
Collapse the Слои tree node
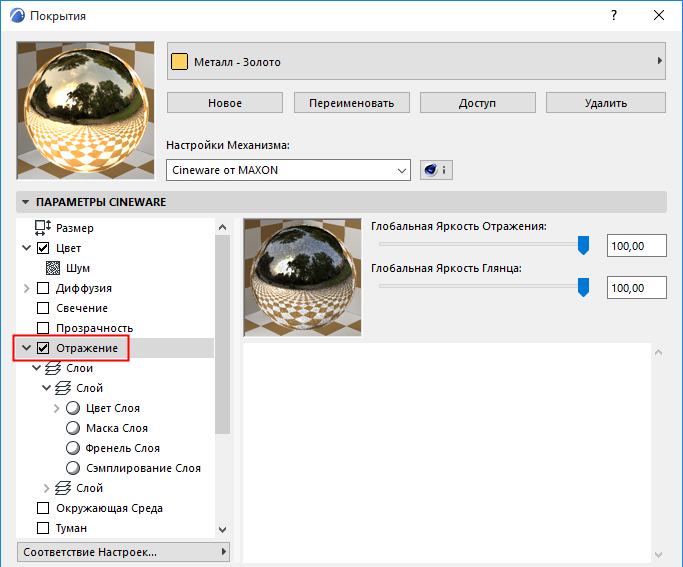[37, 368]
